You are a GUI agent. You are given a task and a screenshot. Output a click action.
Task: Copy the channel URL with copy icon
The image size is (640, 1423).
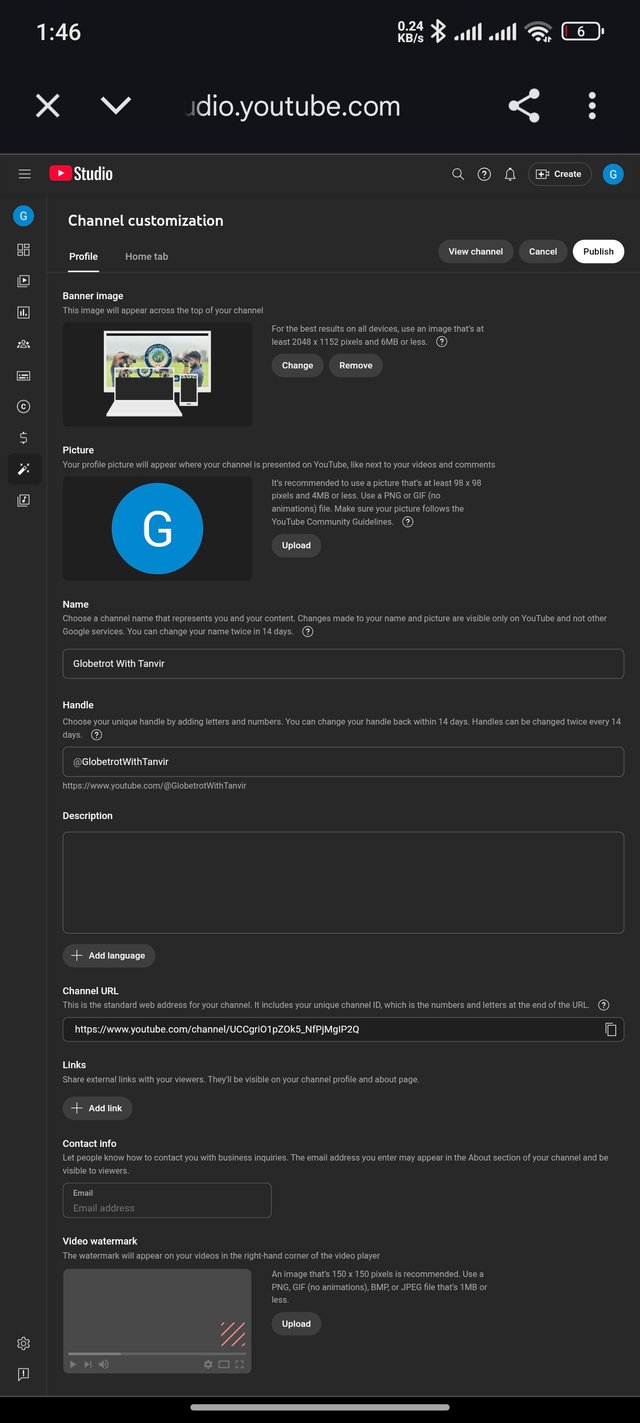[611, 1029]
